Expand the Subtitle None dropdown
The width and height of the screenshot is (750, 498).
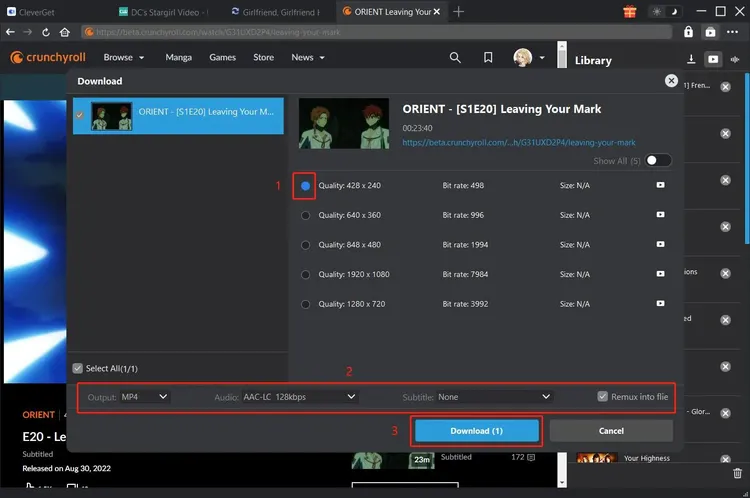pyautogui.click(x=492, y=397)
